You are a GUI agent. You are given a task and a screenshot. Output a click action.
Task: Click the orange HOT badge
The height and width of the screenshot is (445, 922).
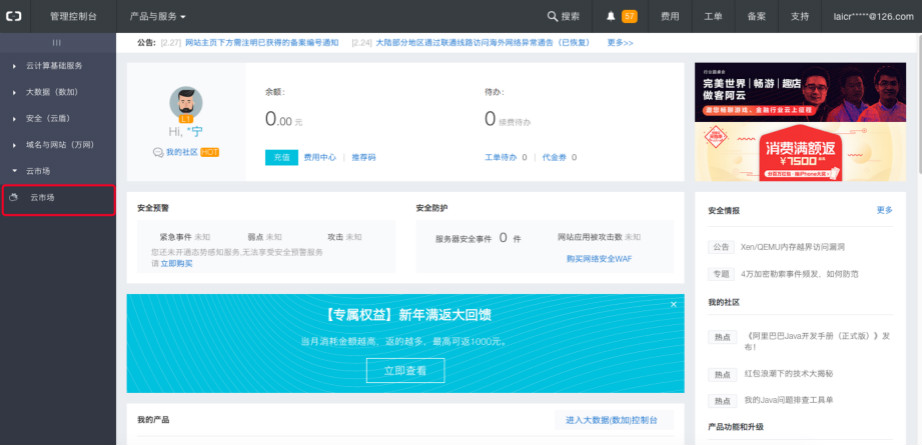(x=209, y=152)
